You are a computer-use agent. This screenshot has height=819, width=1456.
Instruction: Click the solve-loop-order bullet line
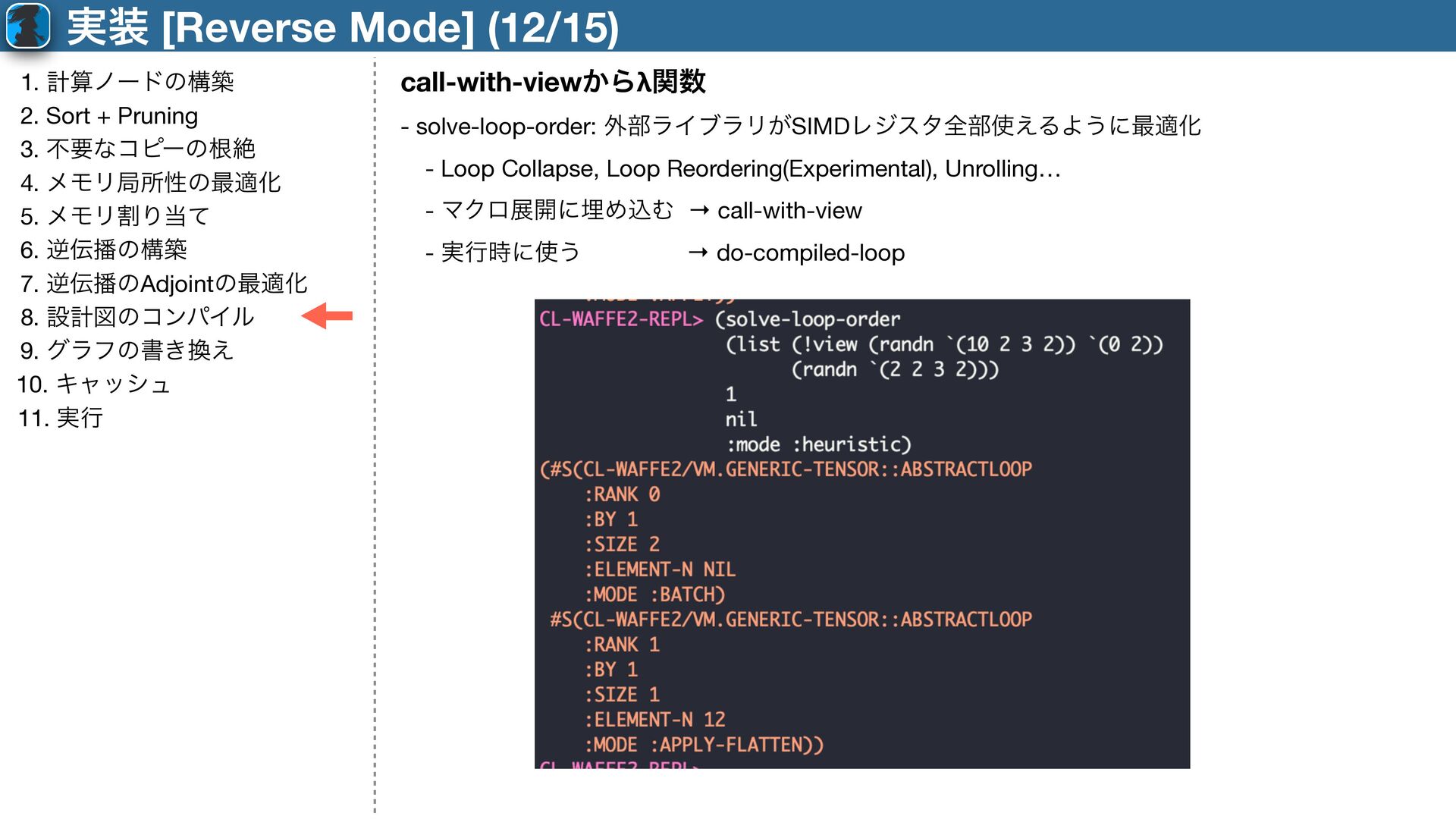coord(801,126)
